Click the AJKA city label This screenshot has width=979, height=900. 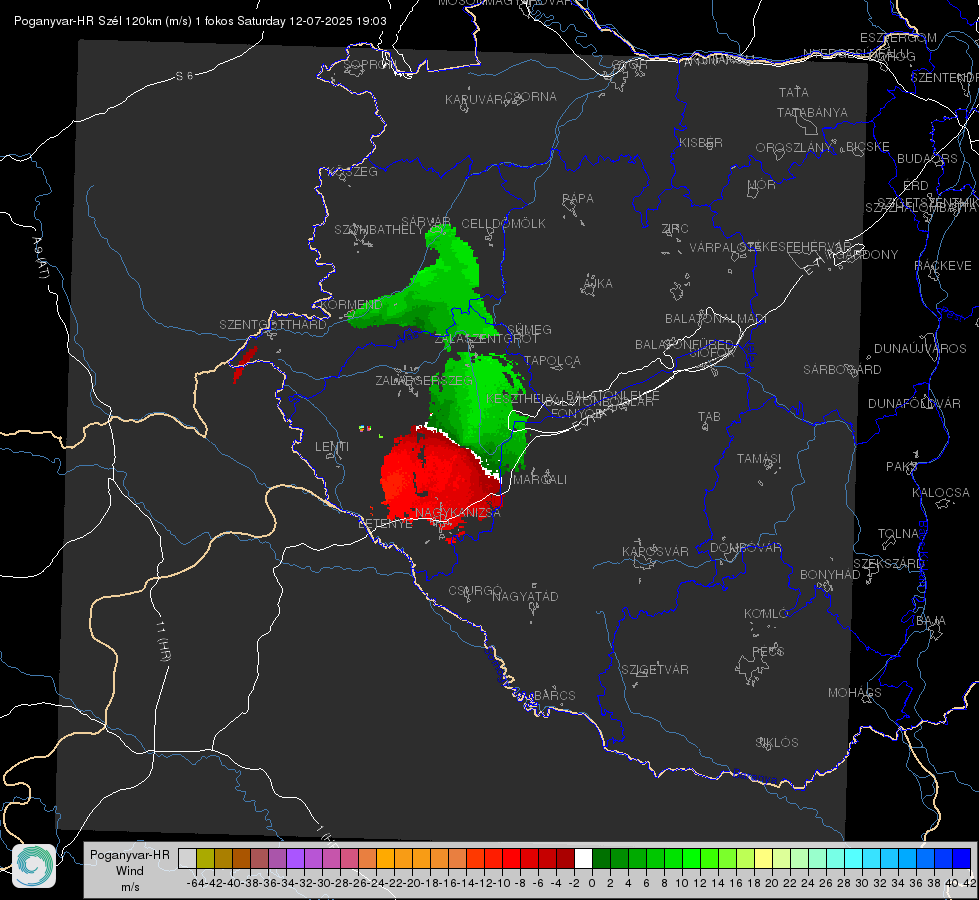coord(598,284)
